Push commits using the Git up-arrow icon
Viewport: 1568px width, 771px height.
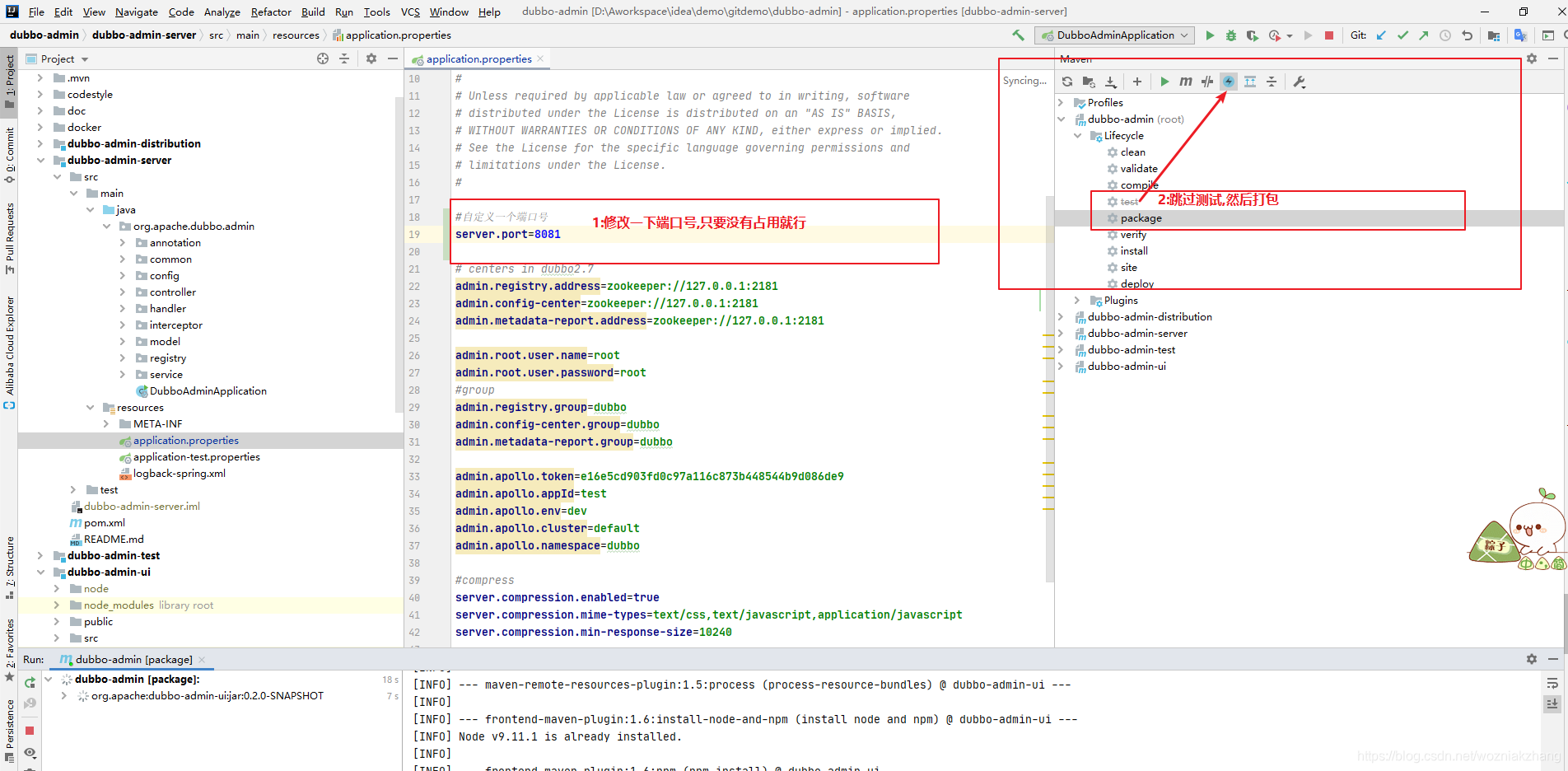point(1424,35)
